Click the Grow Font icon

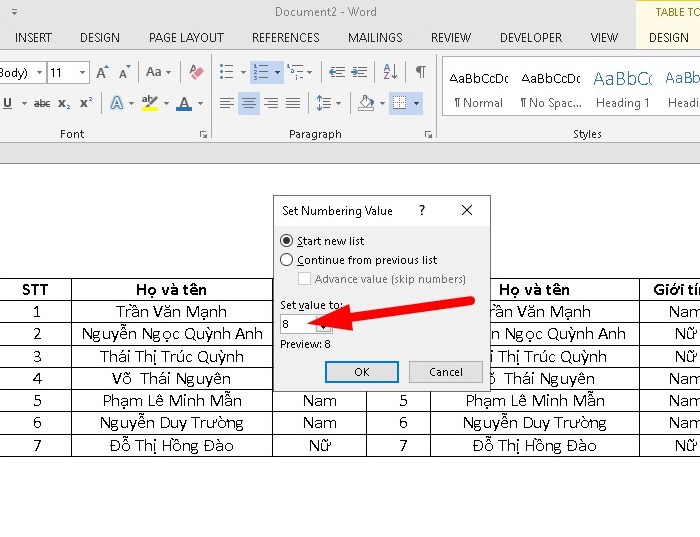click(102, 72)
